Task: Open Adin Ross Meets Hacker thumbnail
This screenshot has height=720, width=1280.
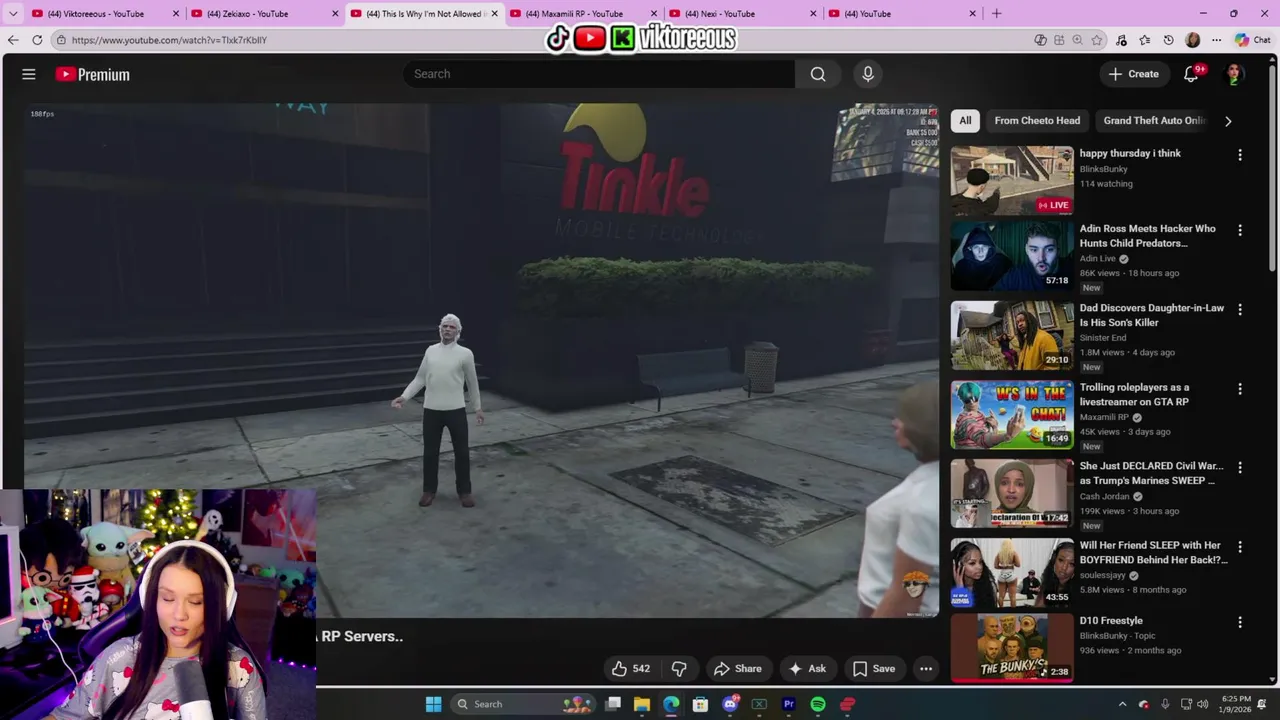Action: click(1012, 256)
